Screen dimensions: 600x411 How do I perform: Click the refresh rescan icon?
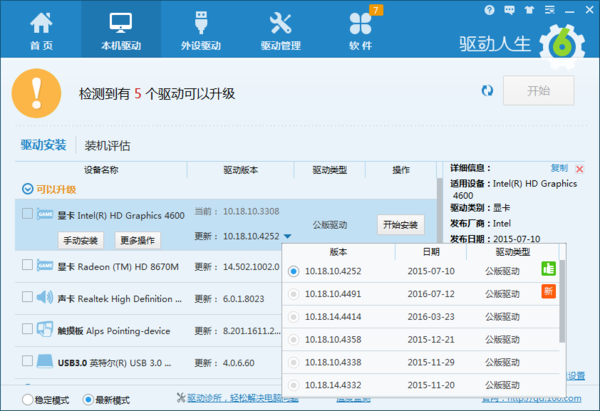click(x=487, y=91)
